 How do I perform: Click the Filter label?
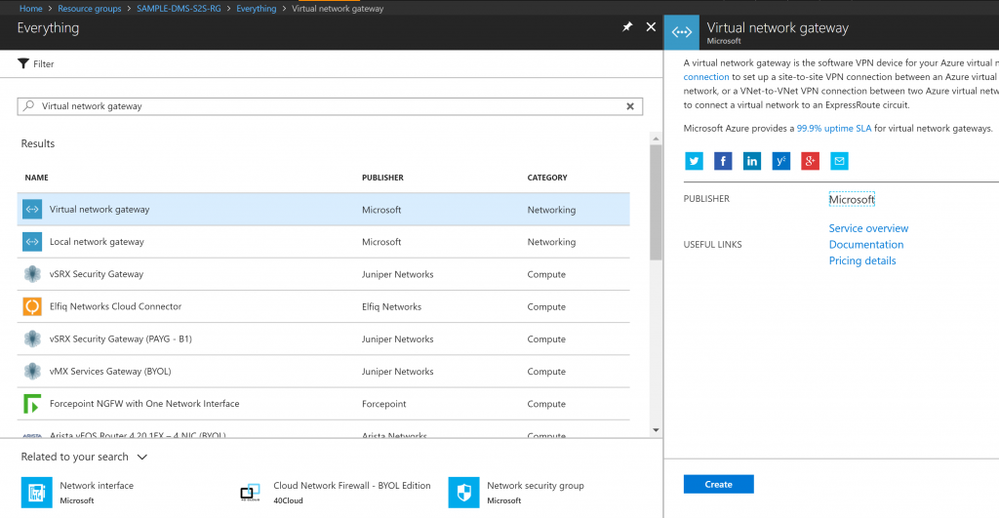point(43,64)
